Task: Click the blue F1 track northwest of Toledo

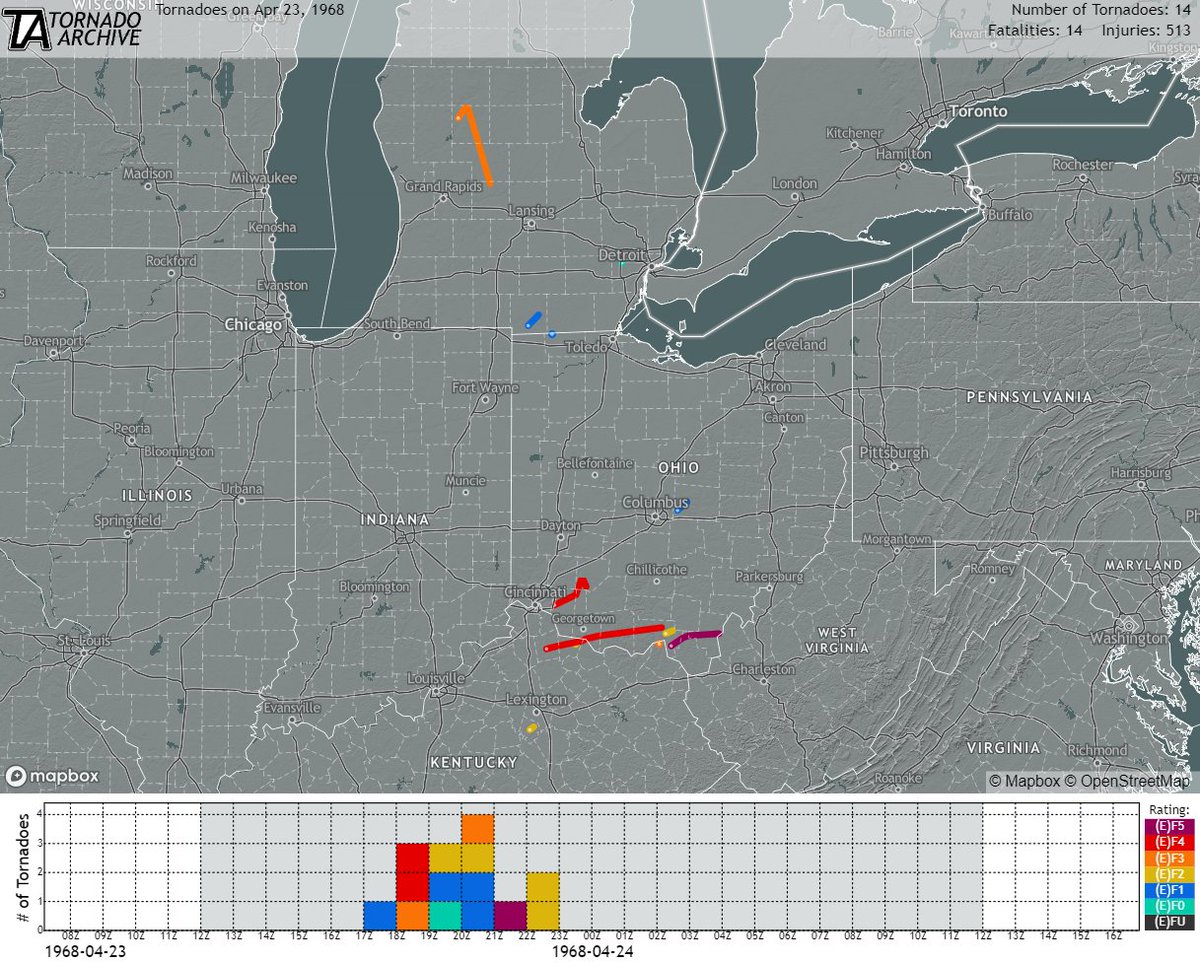Action: tap(533, 319)
